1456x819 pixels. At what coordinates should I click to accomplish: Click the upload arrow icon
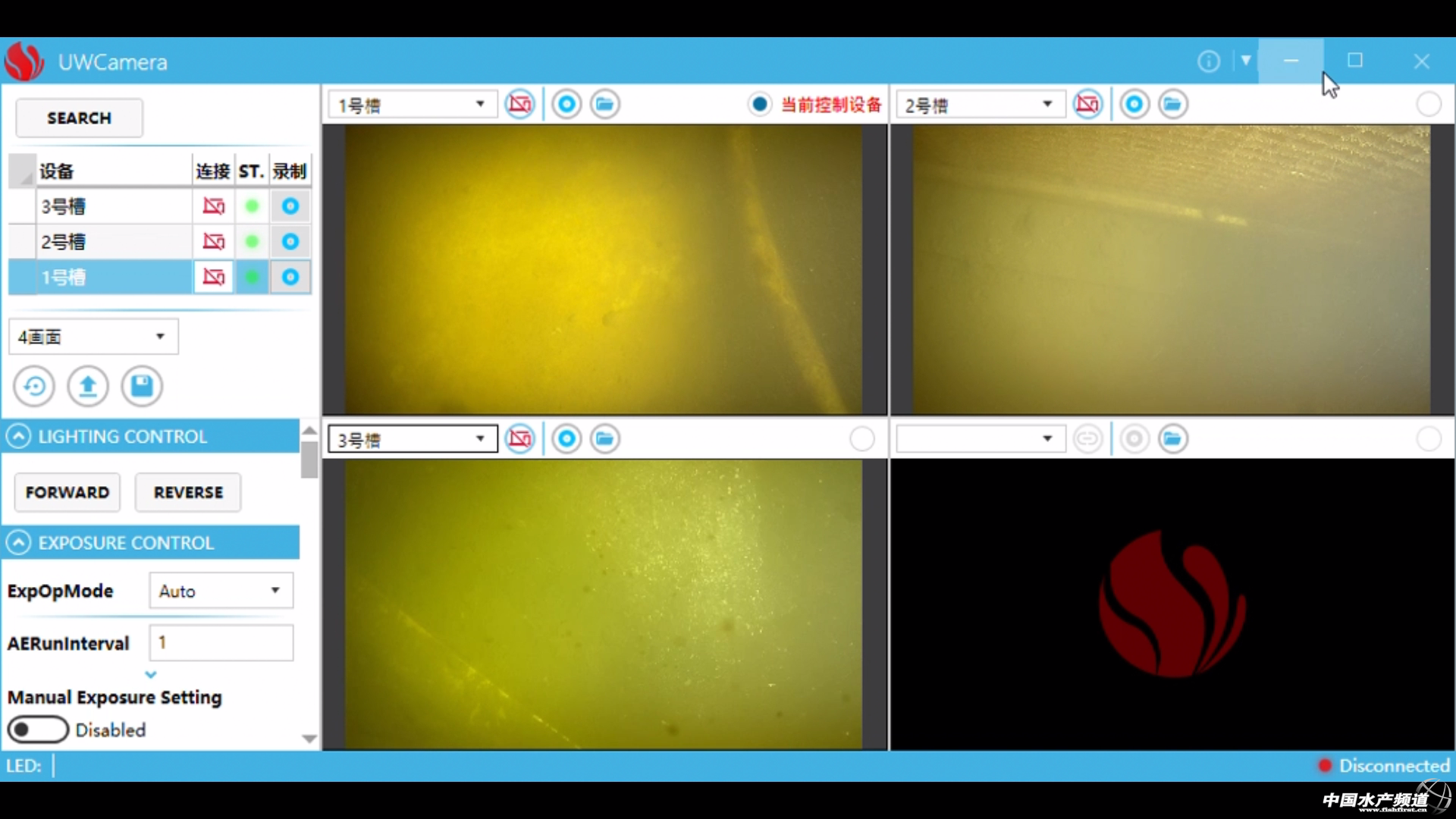coord(88,387)
